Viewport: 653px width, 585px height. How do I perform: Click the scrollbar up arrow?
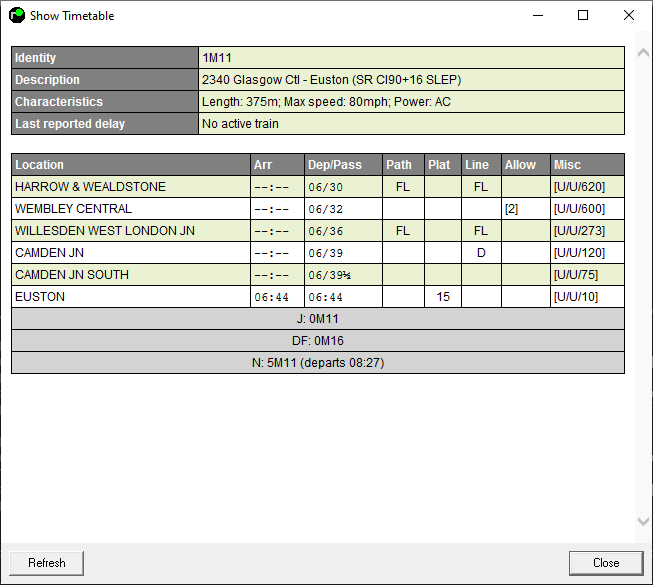click(643, 52)
